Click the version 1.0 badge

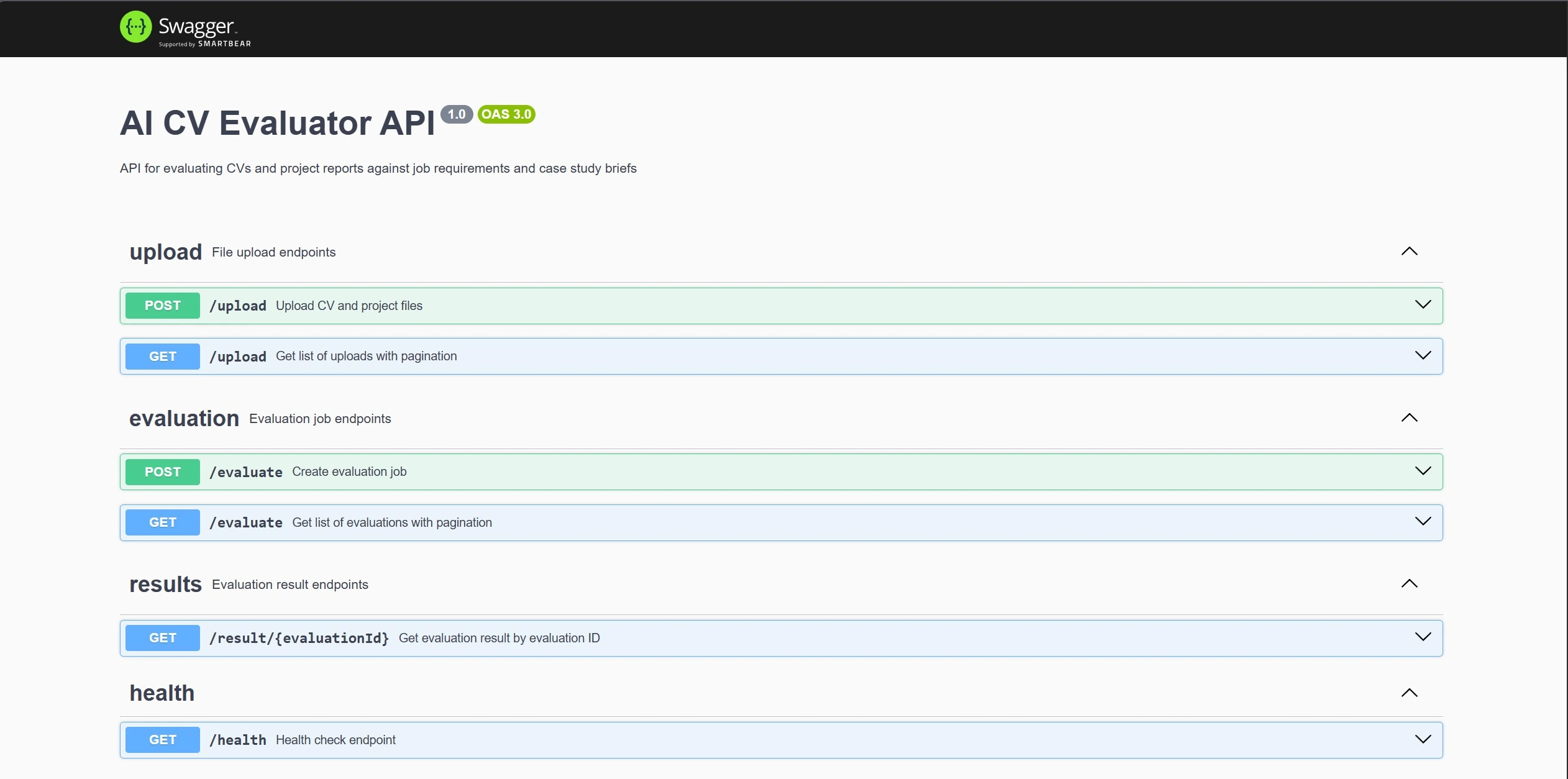[x=455, y=114]
